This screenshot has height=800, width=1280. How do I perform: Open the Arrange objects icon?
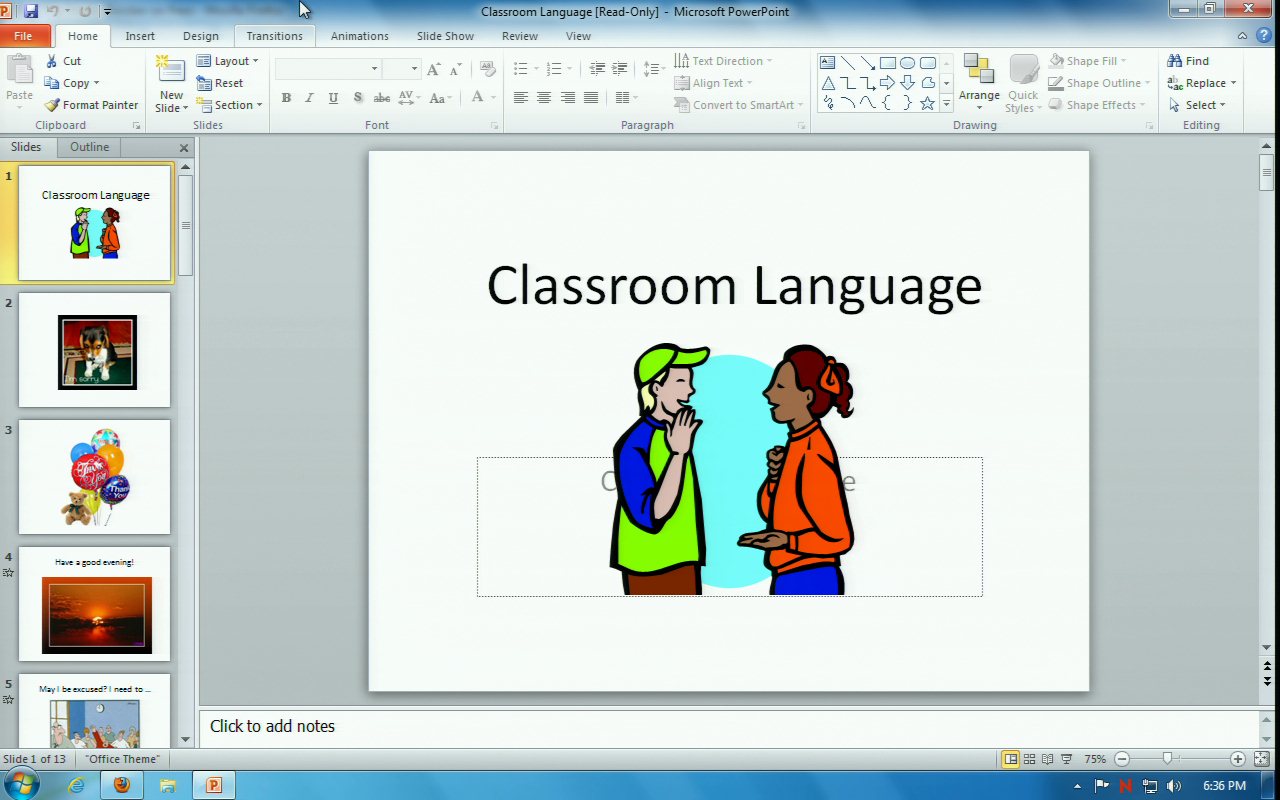click(979, 82)
